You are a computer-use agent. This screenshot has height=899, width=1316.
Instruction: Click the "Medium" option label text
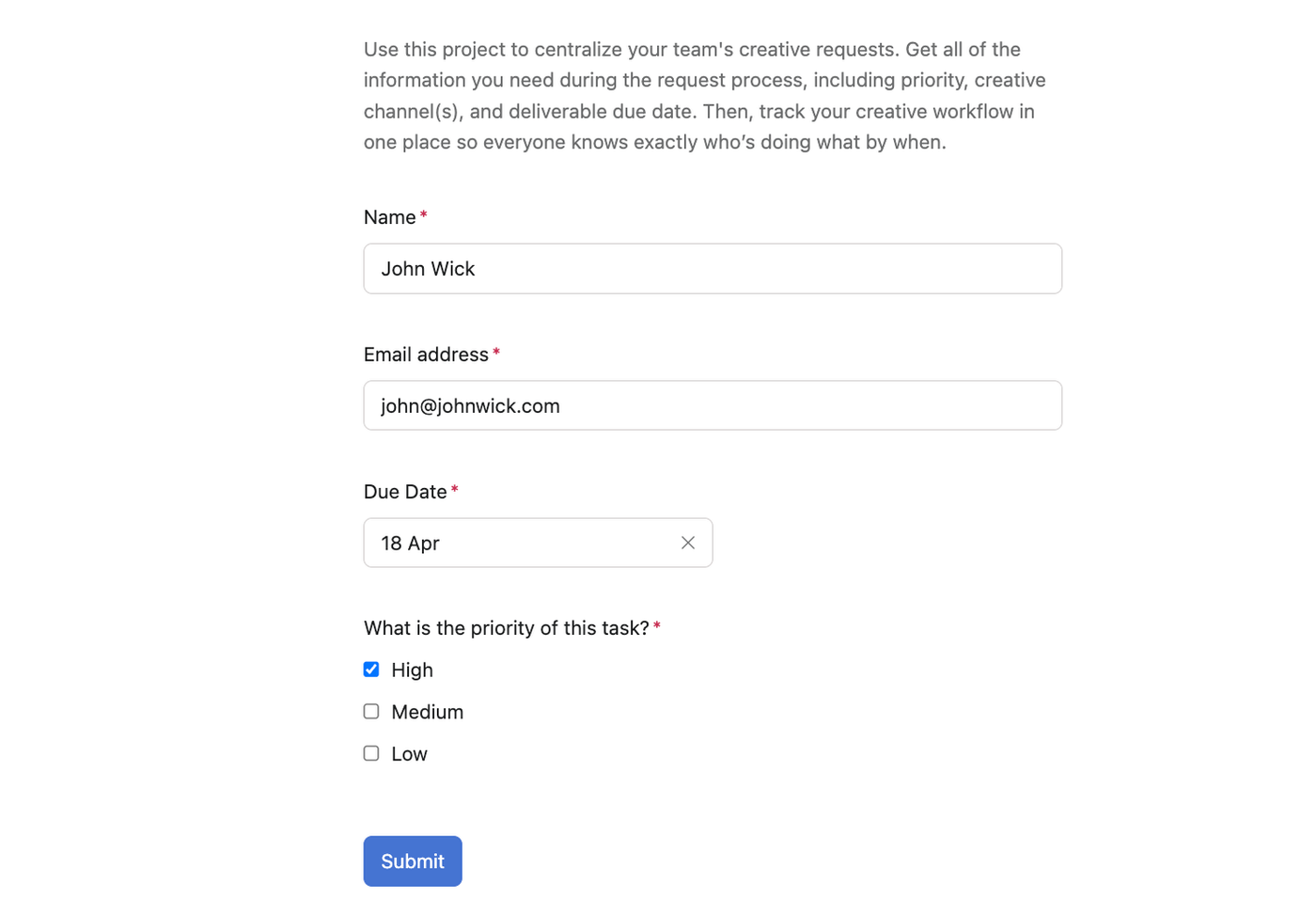[427, 712]
